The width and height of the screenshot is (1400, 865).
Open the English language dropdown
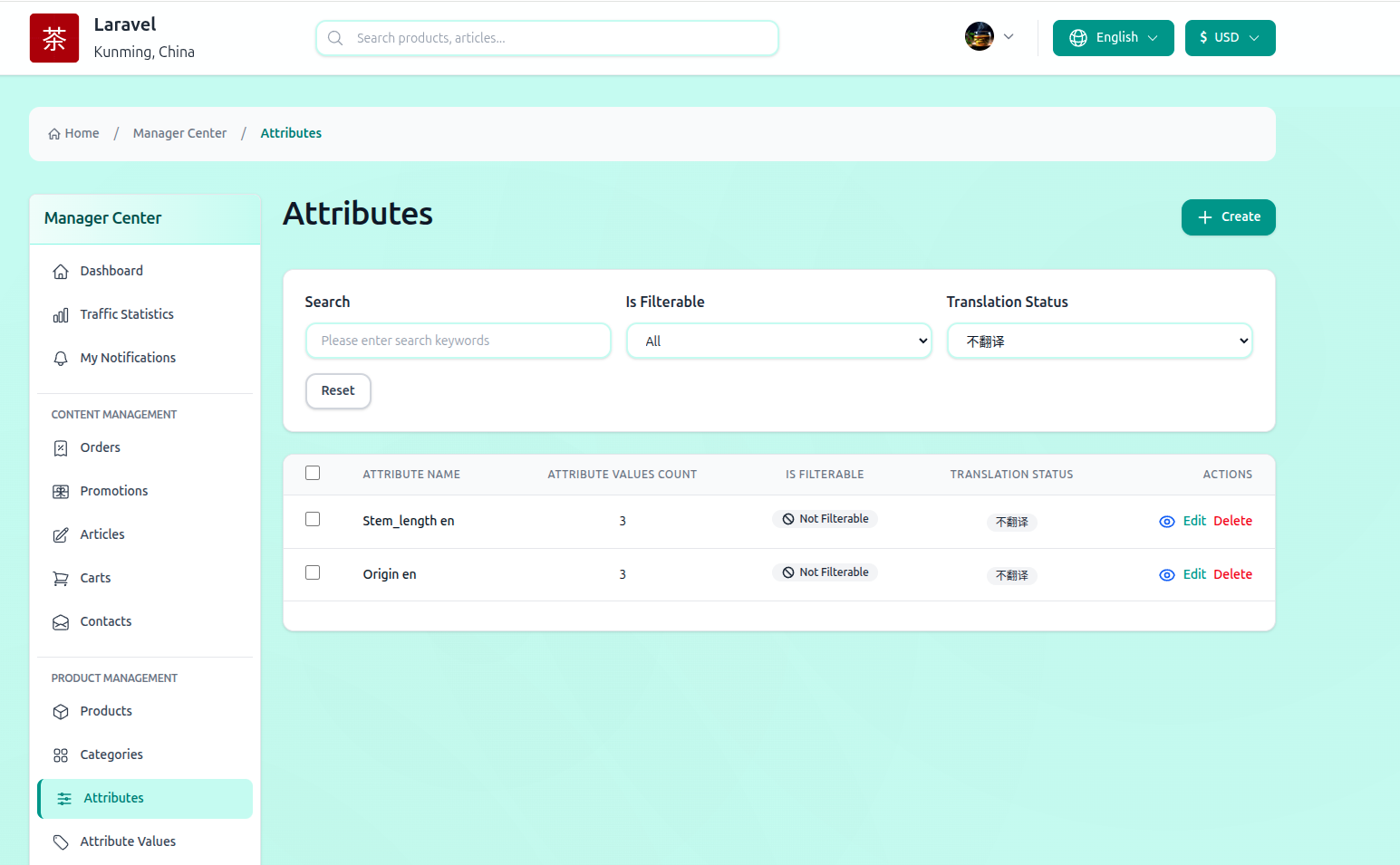[x=1114, y=38]
